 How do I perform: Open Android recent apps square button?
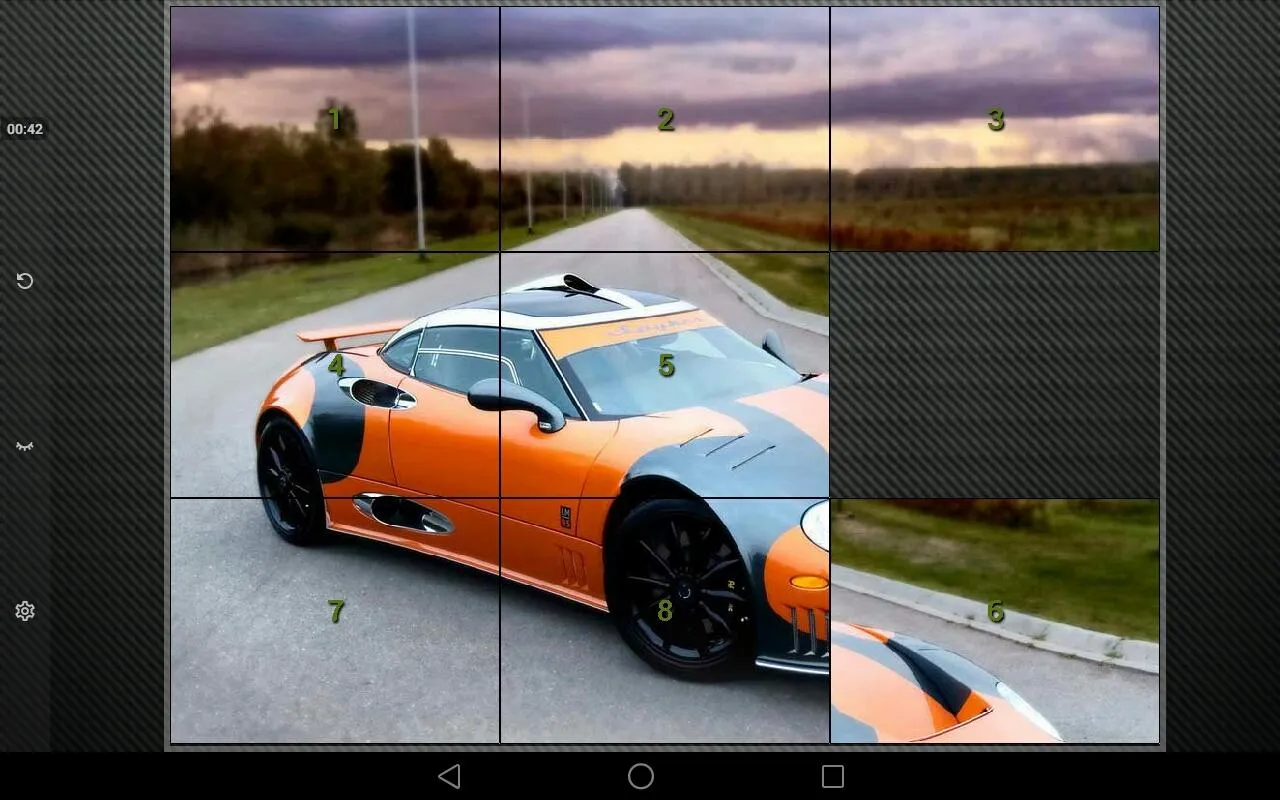click(833, 776)
